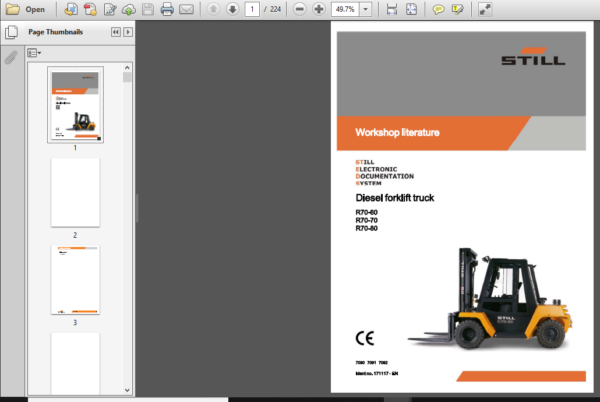
Task: Click the Ident no. 171117 text
Action: coord(377,373)
